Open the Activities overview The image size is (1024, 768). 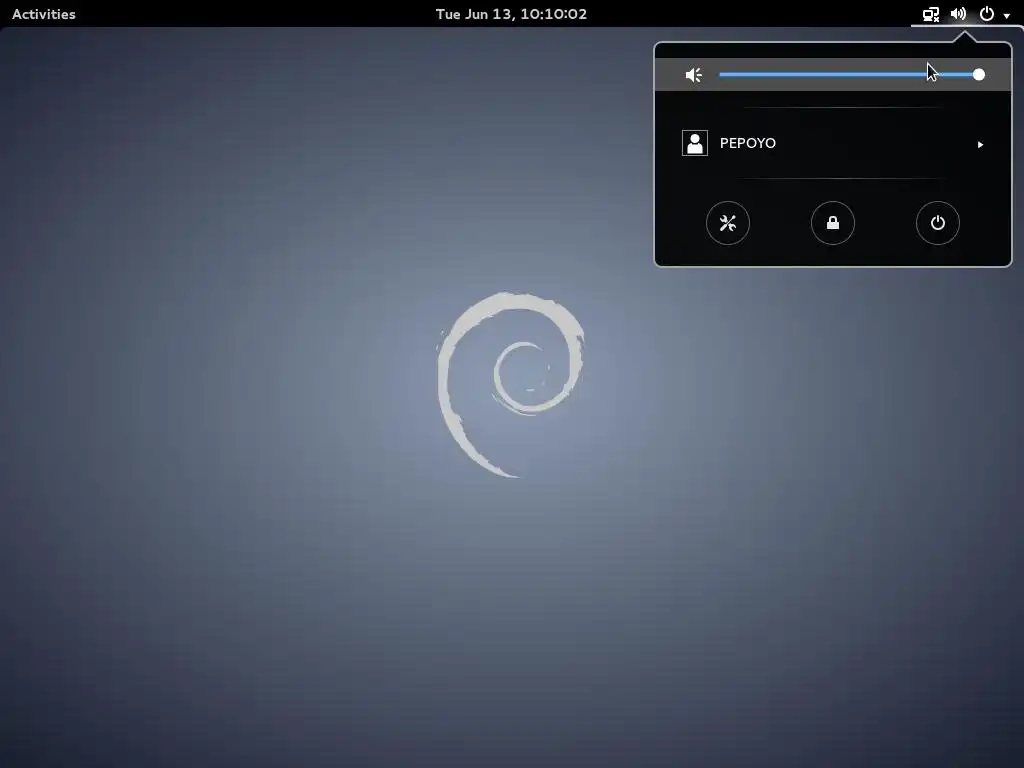click(x=44, y=14)
